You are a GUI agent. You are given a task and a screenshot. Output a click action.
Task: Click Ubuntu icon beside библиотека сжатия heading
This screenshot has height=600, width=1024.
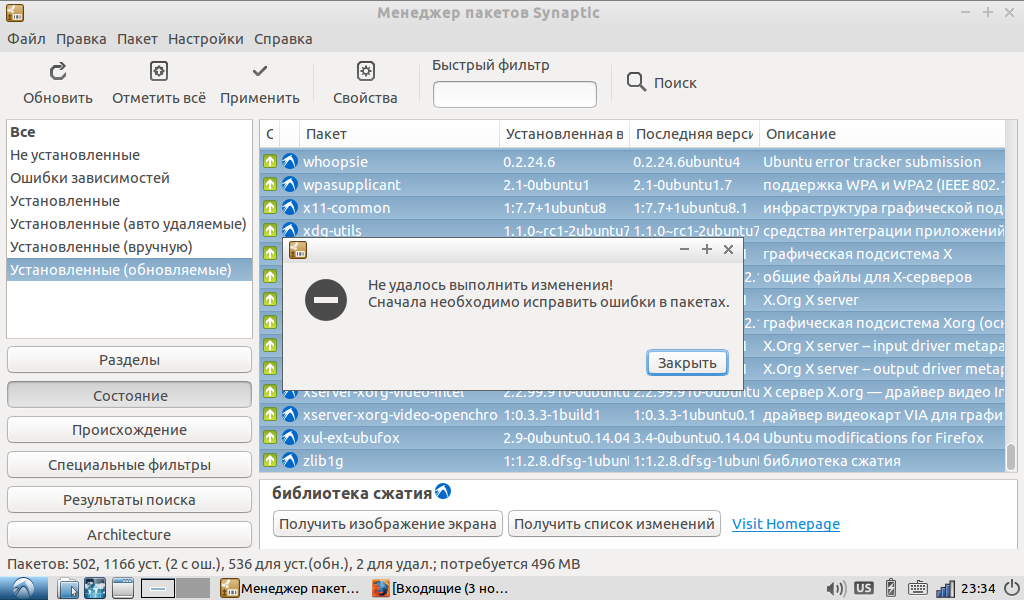443,491
